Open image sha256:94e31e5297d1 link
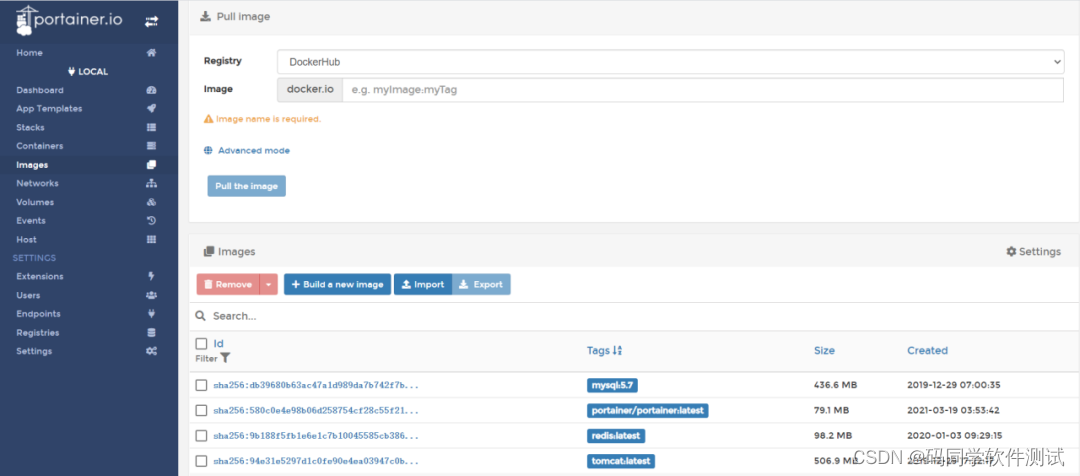 [316, 461]
